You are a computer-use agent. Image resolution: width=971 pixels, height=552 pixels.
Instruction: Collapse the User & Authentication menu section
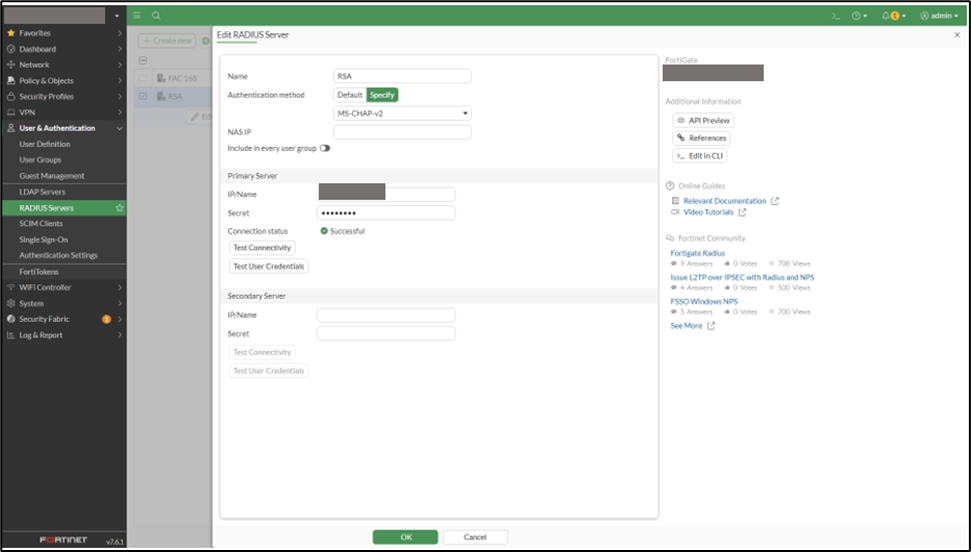[x=120, y=128]
